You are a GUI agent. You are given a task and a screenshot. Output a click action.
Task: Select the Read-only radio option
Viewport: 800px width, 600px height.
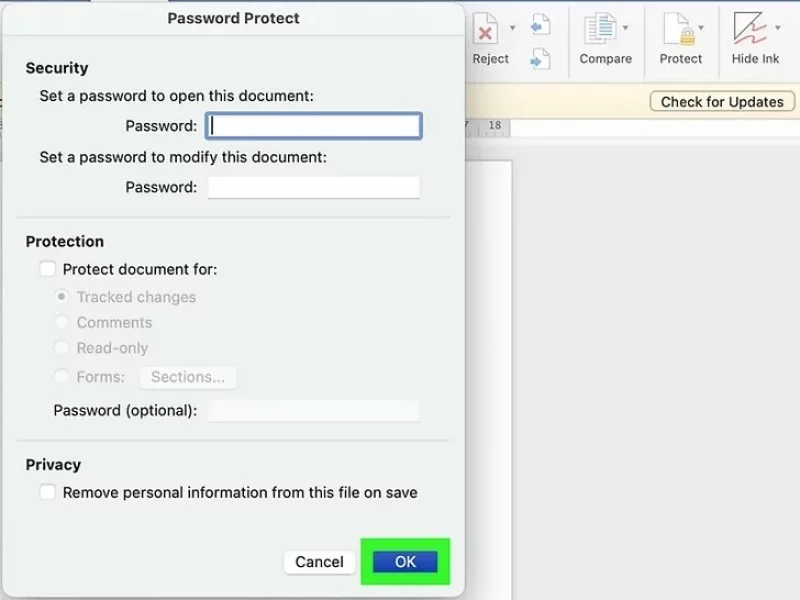pyautogui.click(x=61, y=348)
